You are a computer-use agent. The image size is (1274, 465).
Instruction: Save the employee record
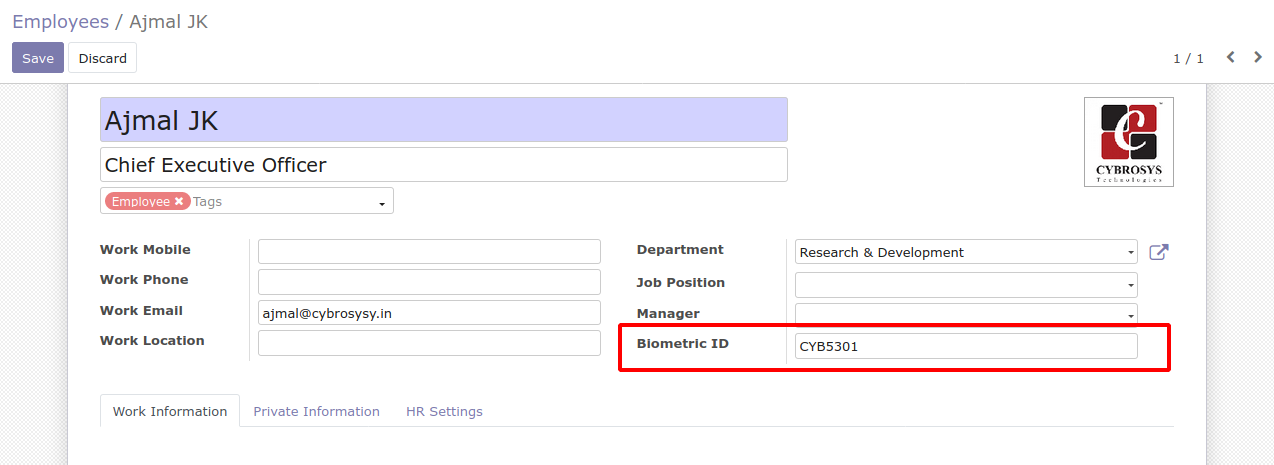coord(38,58)
